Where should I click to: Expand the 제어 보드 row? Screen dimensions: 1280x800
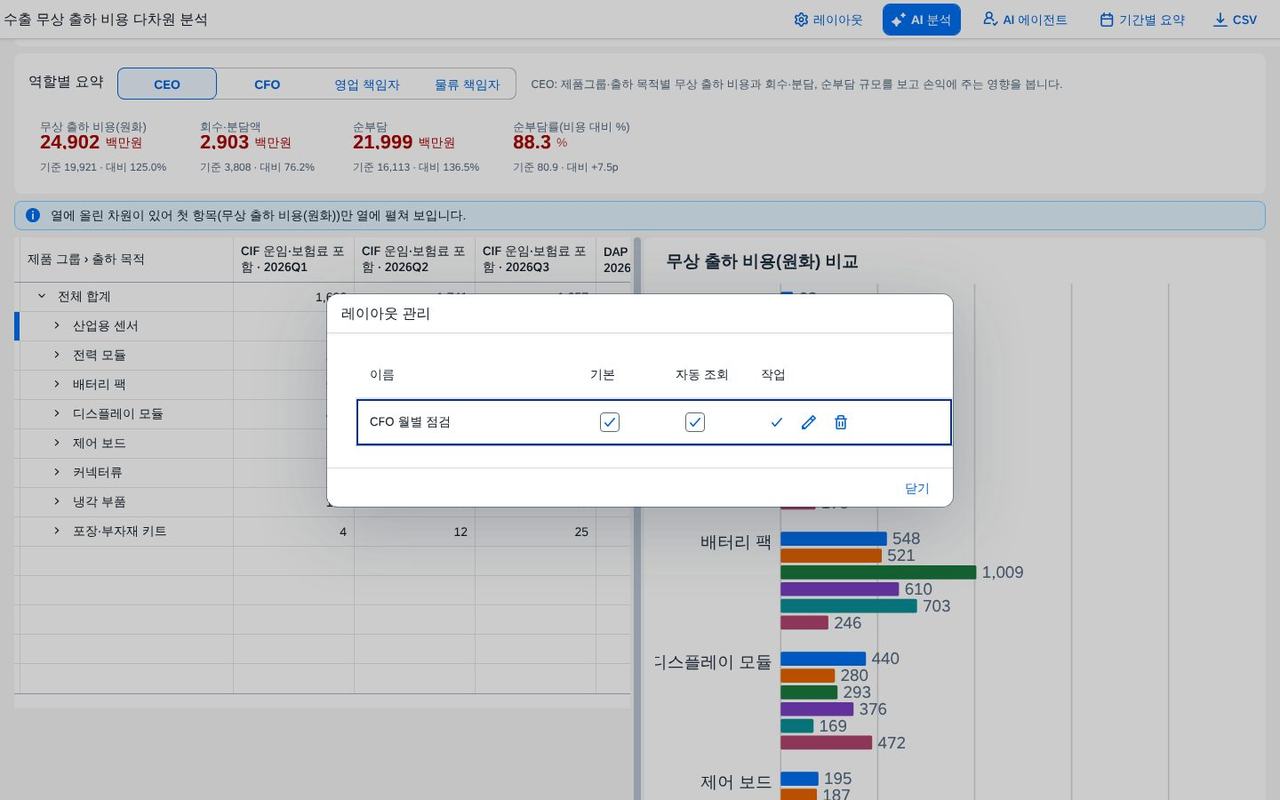pos(57,443)
